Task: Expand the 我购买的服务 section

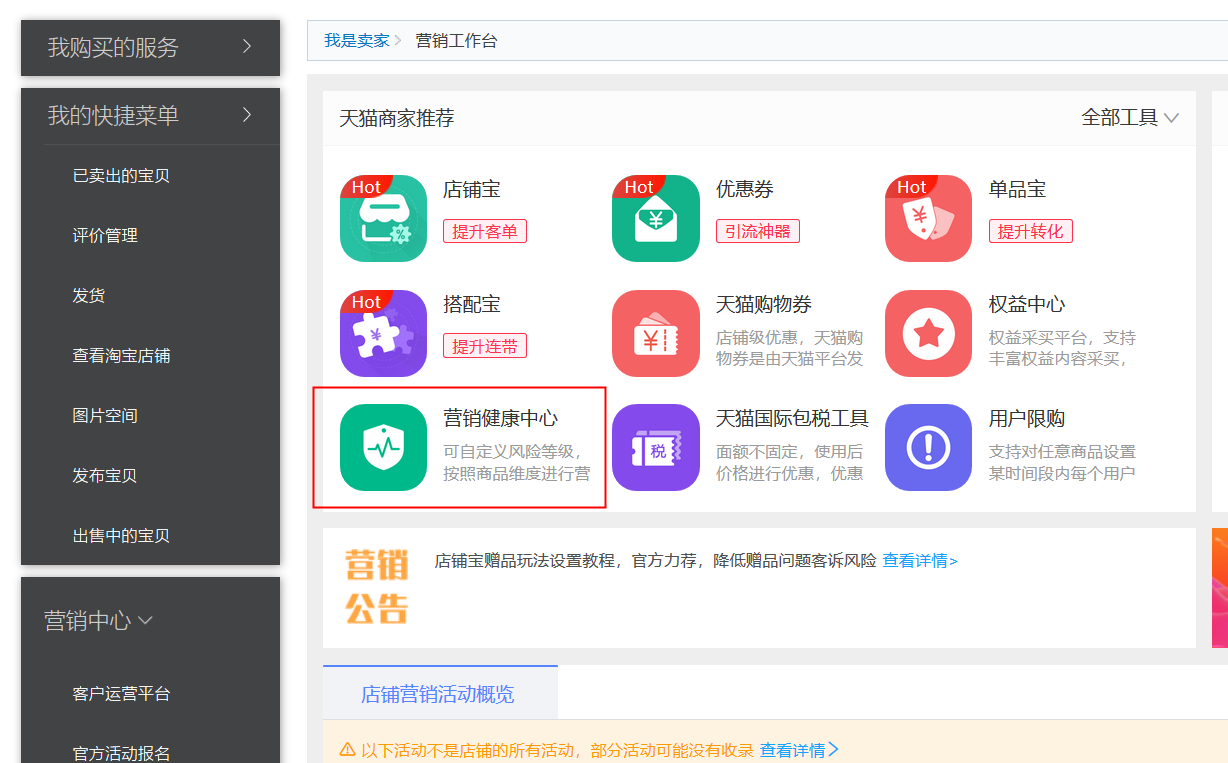Action: click(150, 47)
